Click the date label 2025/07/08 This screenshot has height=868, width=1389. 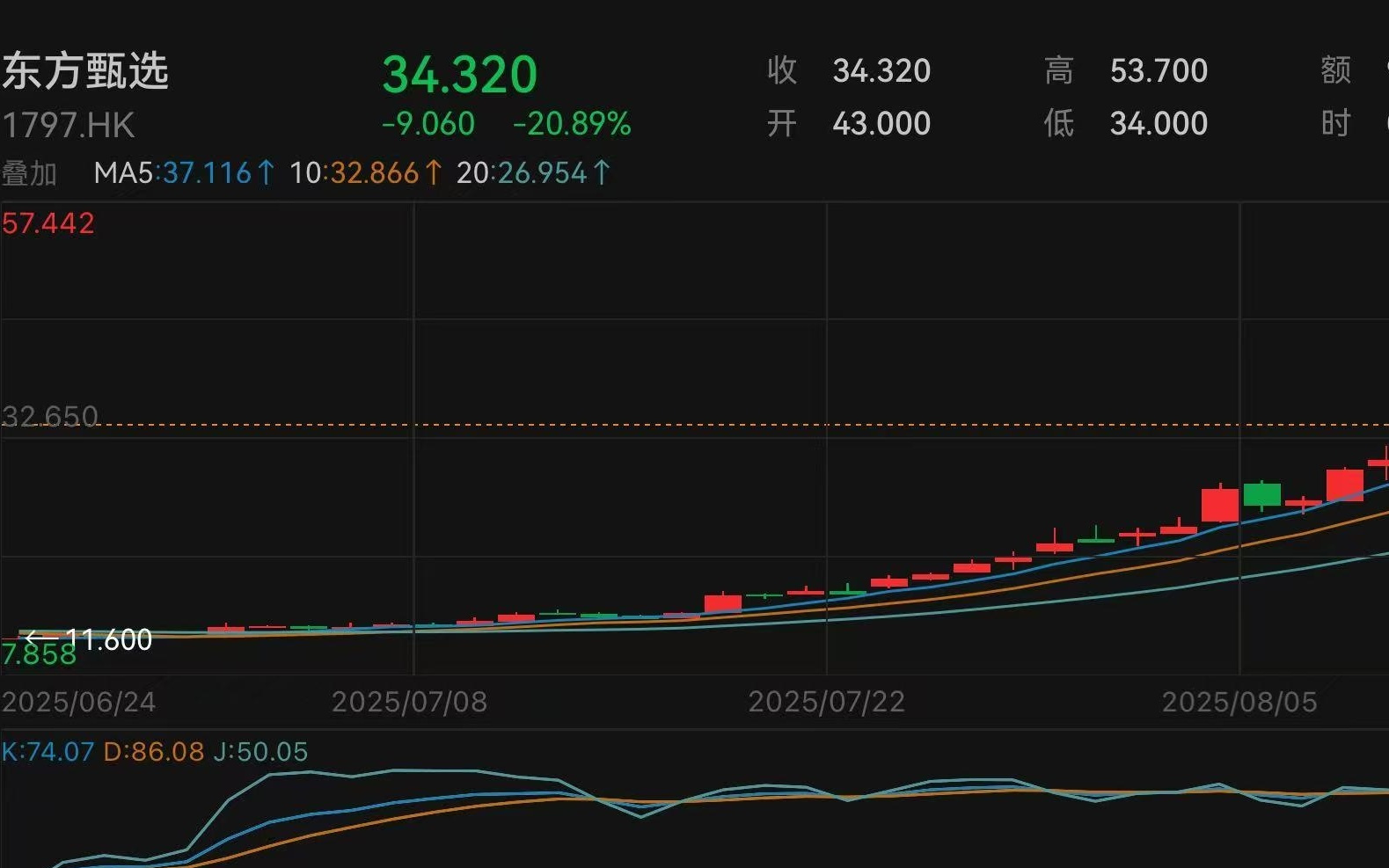coord(409,702)
